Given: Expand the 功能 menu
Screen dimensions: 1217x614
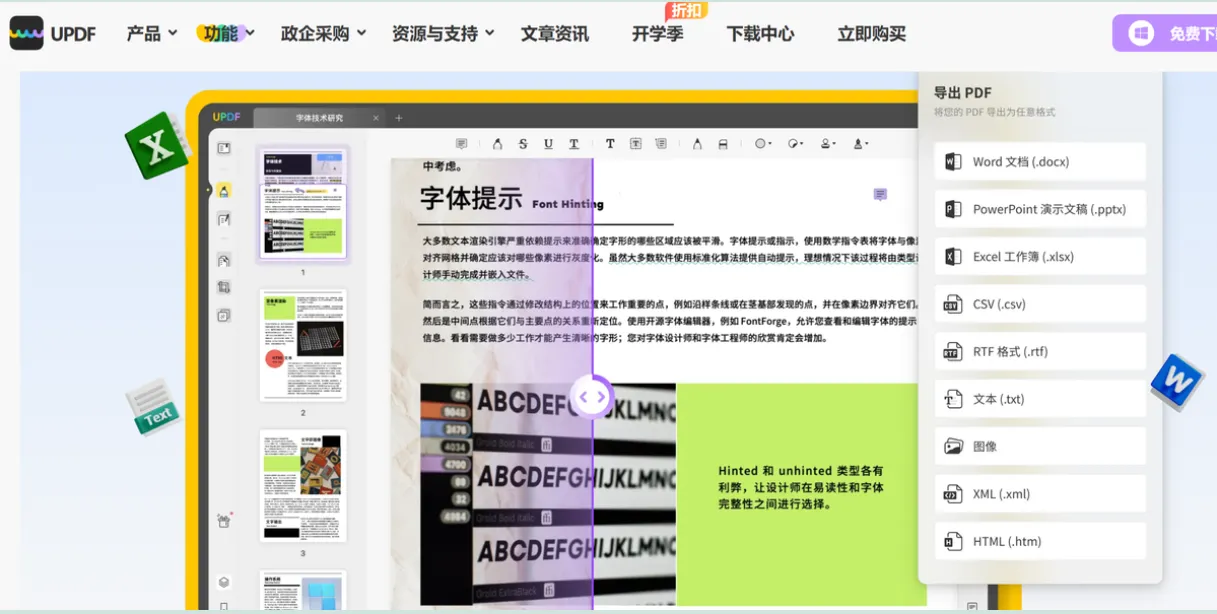Looking at the screenshot, I should (227, 34).
